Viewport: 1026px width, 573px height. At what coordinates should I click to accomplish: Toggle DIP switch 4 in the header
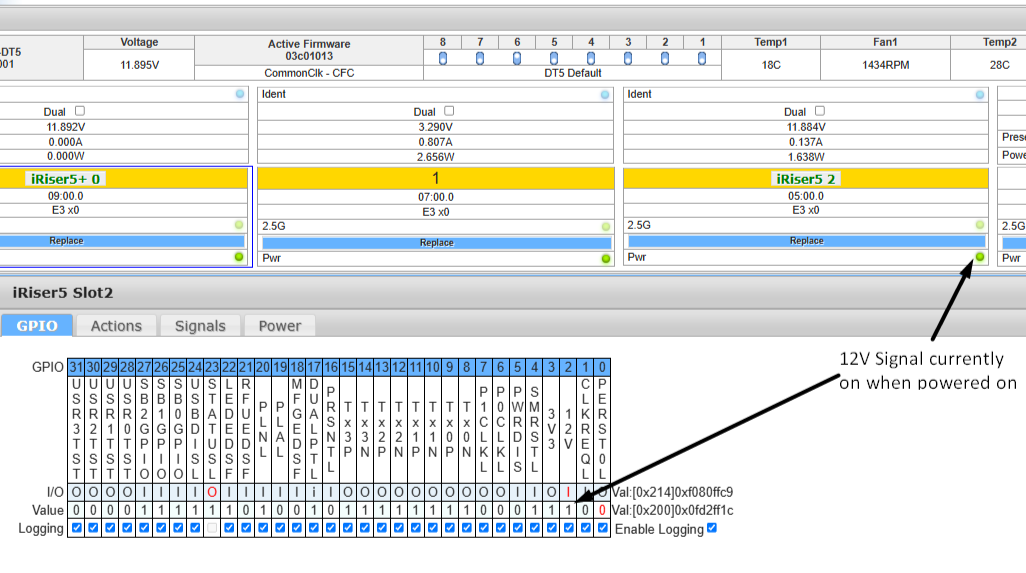point(591,58)
